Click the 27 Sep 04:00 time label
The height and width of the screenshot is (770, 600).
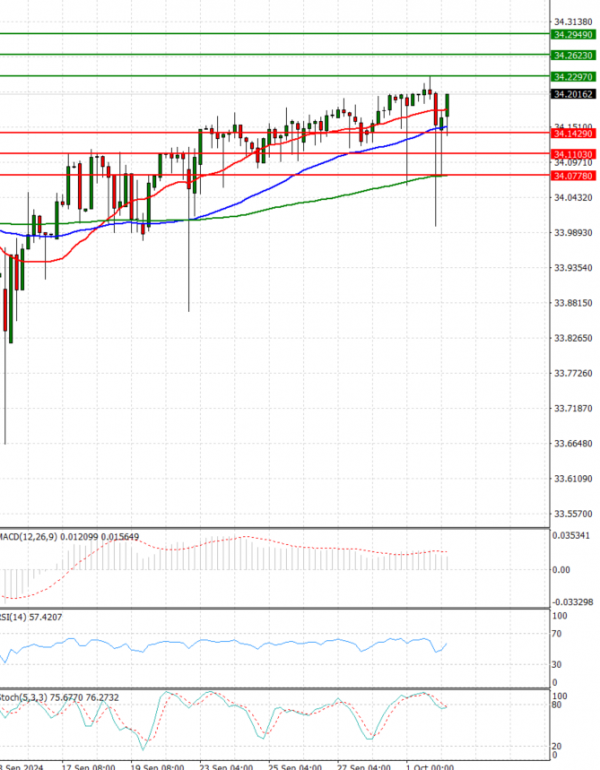point(364,767)
